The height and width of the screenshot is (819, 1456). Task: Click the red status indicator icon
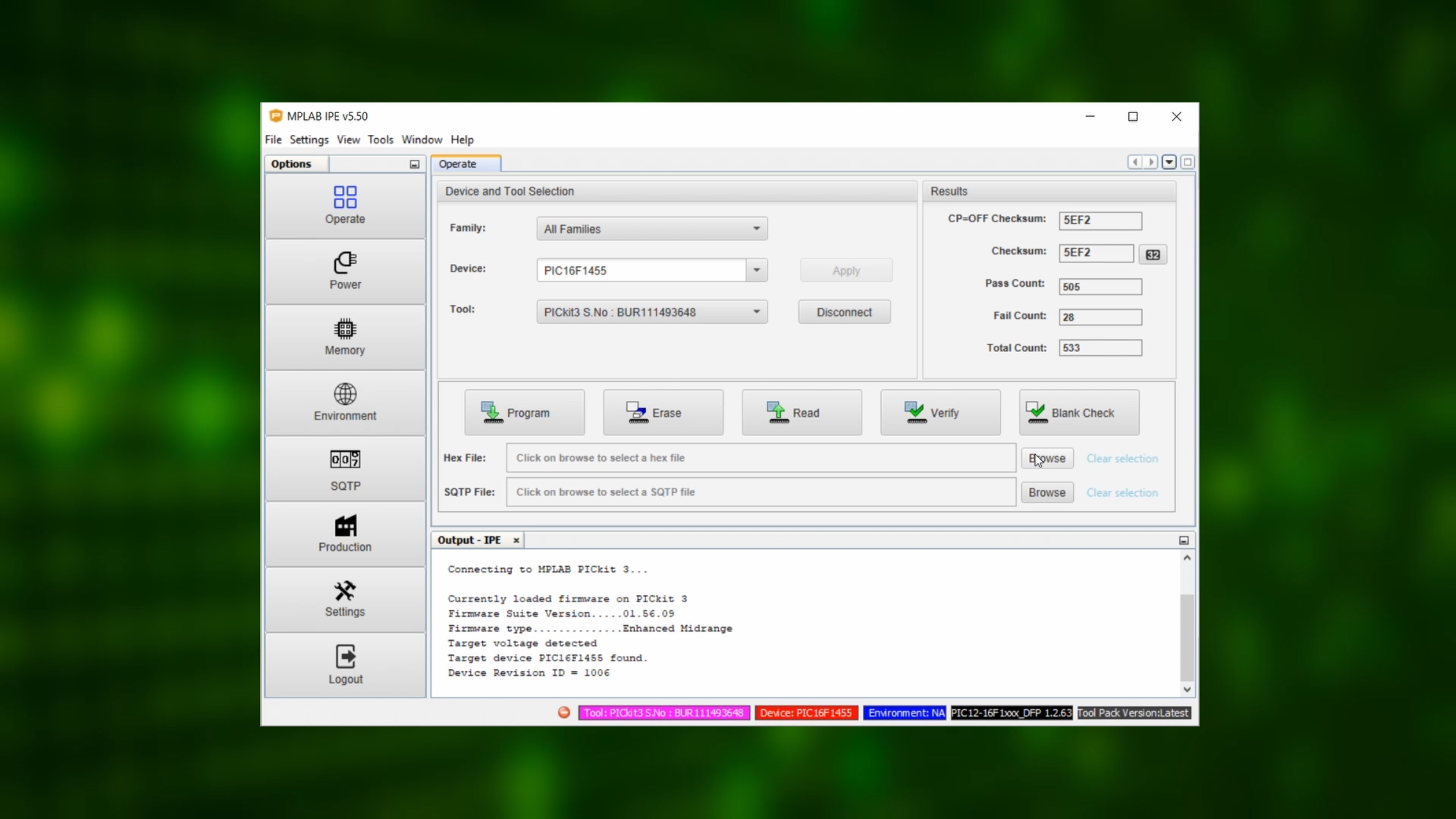coord(564,713)
